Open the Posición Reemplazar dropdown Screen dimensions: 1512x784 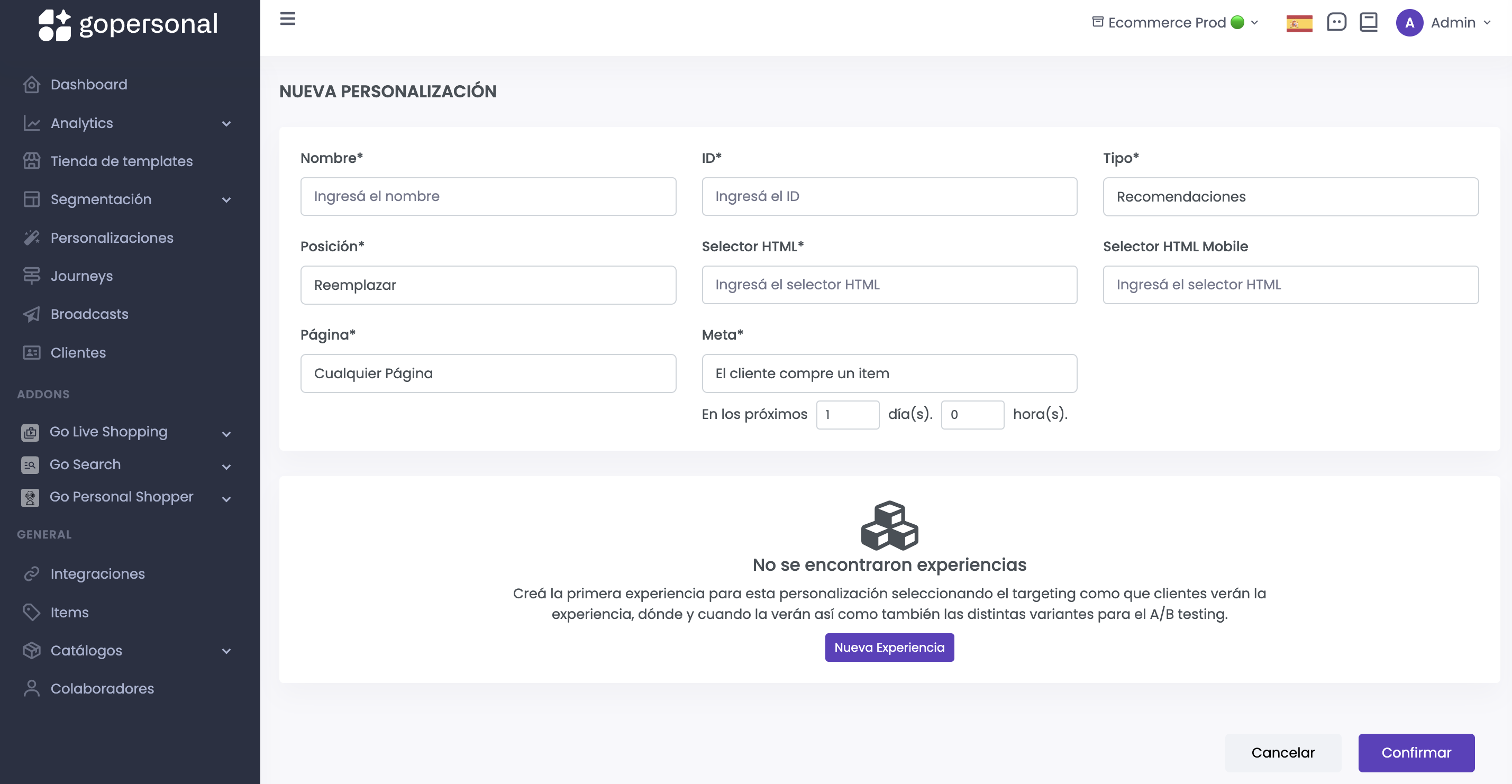(488, 285)
